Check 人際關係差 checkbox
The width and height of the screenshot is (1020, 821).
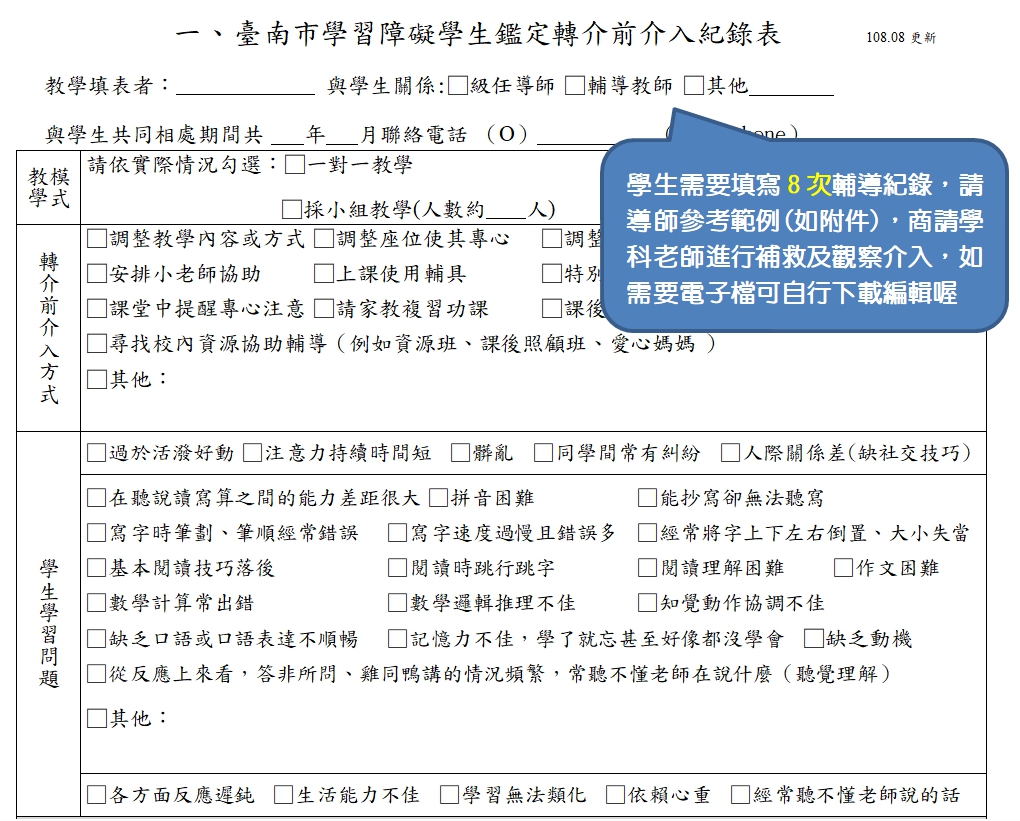[x=731, y=453]
